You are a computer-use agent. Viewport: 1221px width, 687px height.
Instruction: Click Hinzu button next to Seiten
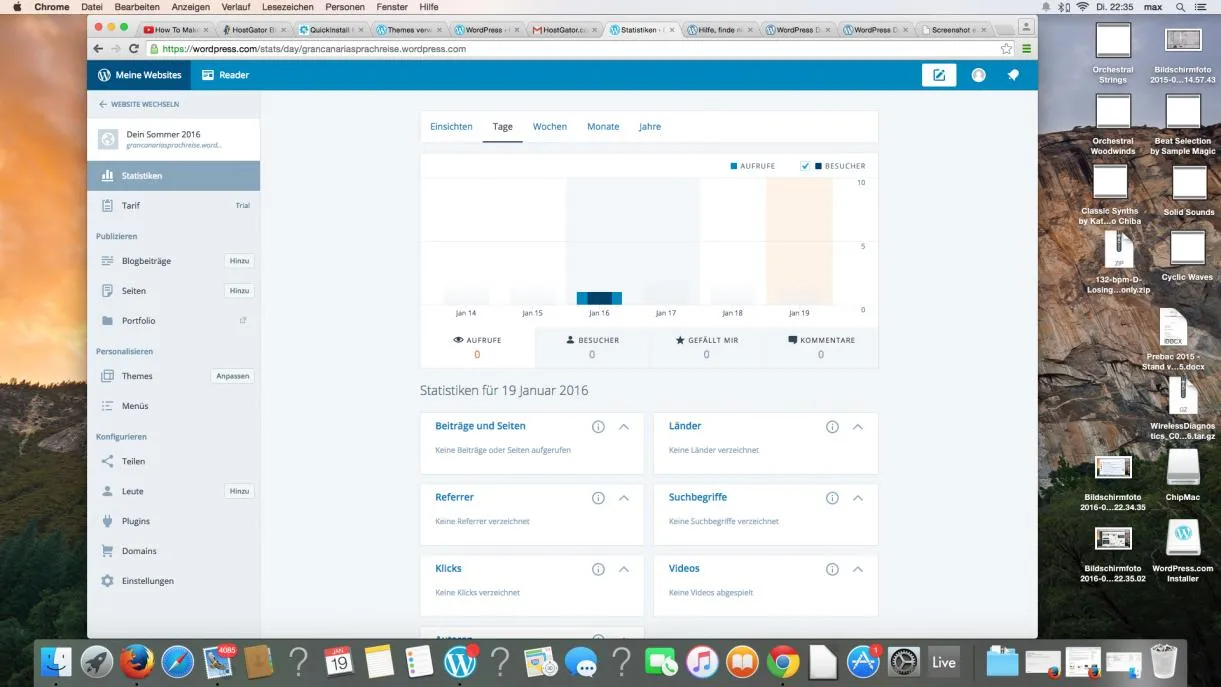239,291
